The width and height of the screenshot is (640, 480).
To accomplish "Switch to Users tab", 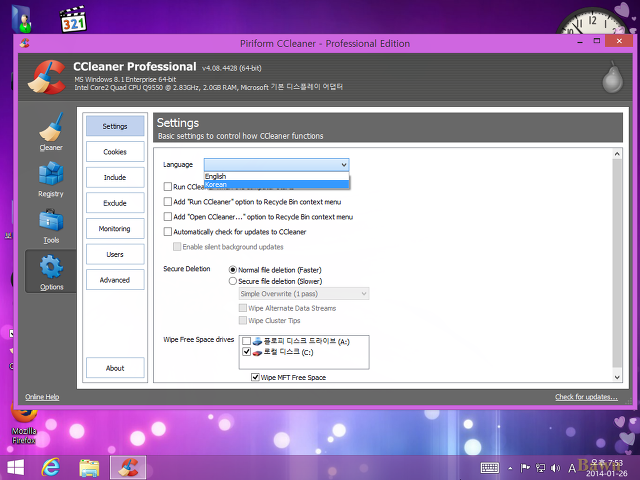I will click(115, 254).
